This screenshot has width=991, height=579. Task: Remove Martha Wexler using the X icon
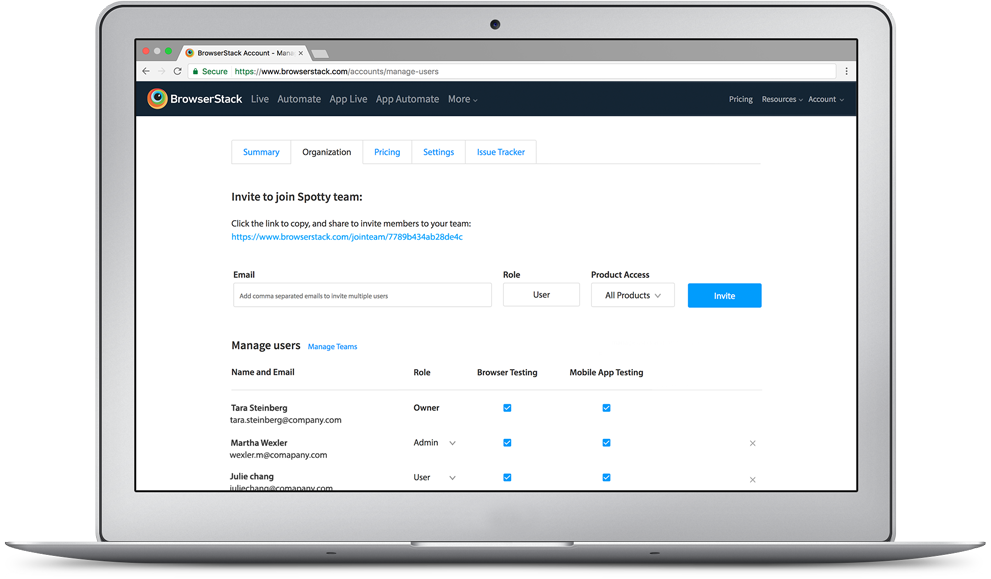[752, 442]
